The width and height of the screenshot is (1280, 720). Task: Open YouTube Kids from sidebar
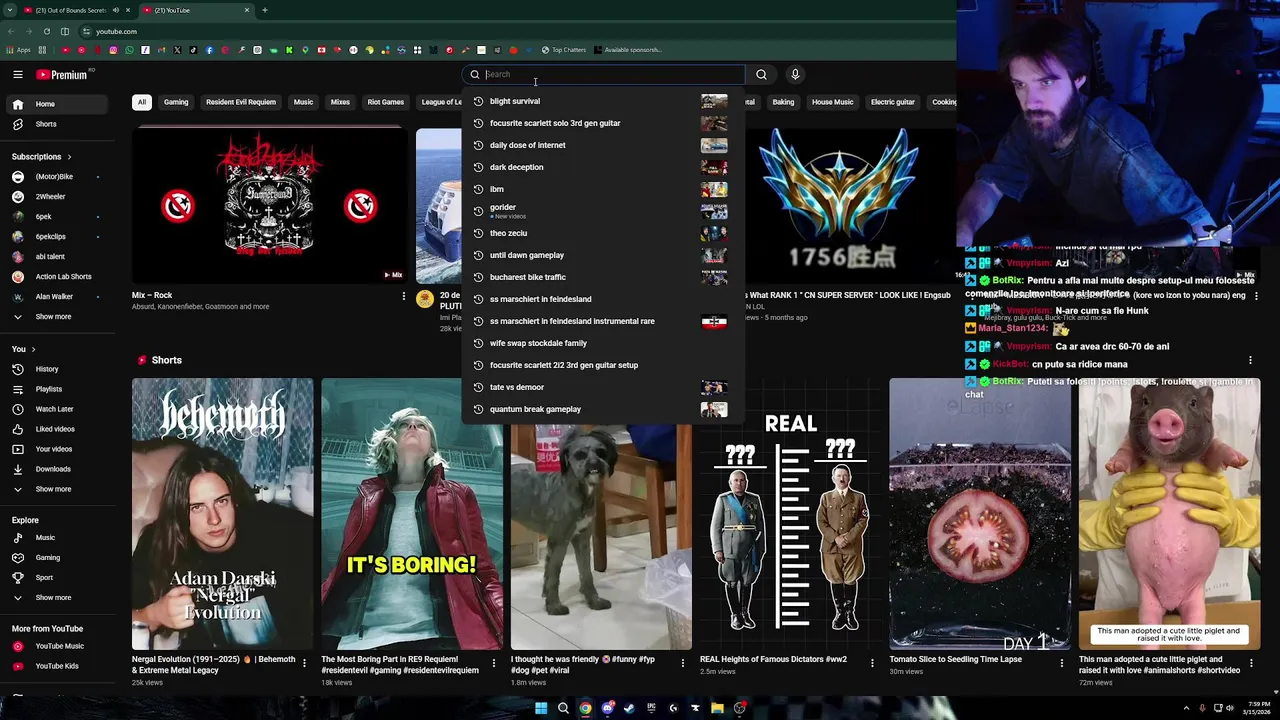coord(58,666)
